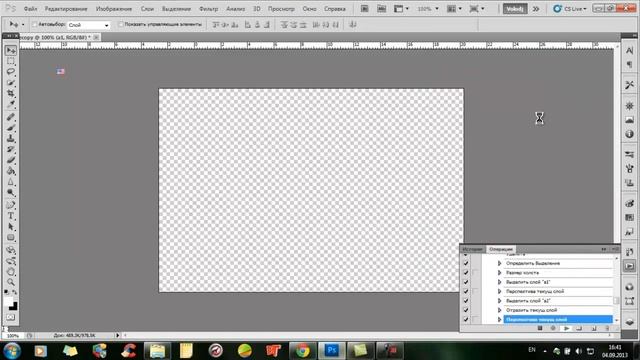Select the Crop tool
This screenshot has width=640, height=360.
(11, 93)
